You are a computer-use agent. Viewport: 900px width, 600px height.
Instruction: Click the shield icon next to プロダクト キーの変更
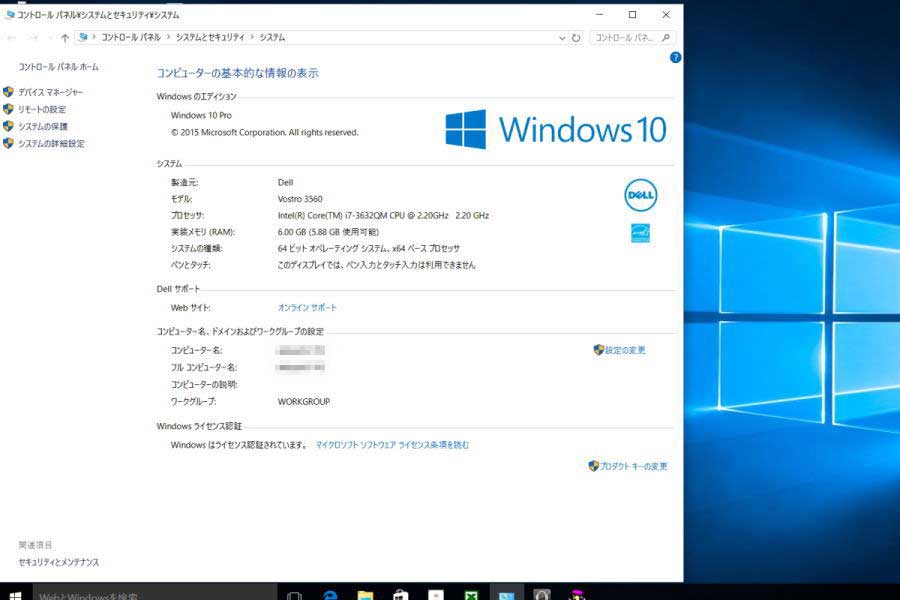(x=593, y=466)
